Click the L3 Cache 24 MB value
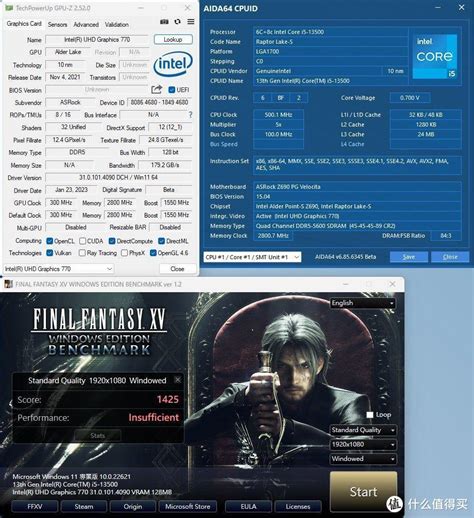 click(x=426, y=134)
